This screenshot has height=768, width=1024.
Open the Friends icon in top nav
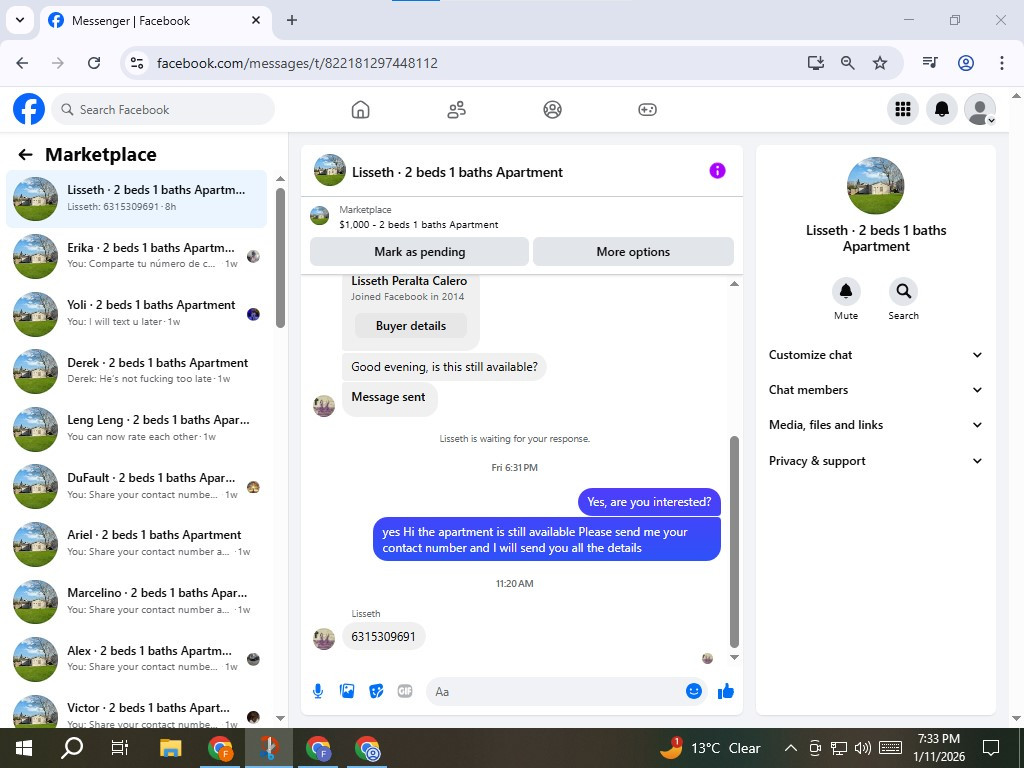[x=456, y=110]
